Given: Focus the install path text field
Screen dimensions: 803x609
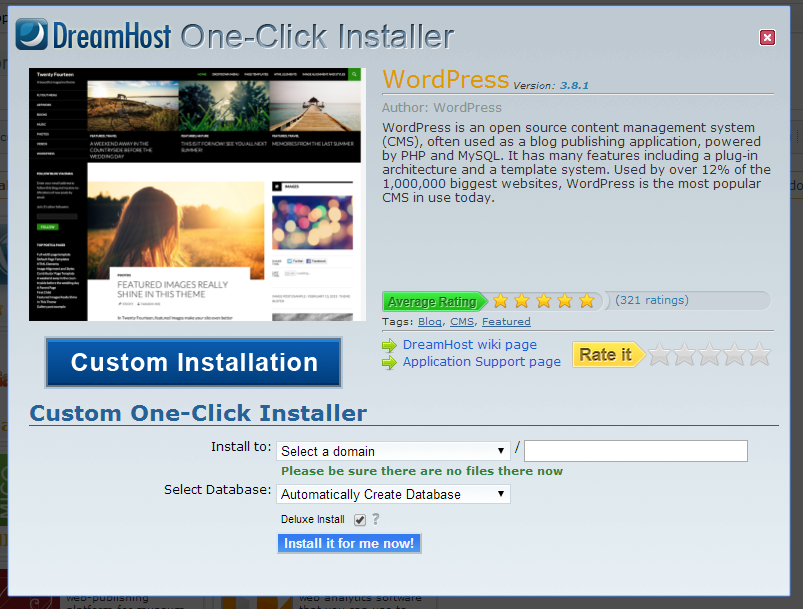Looking at the screenshot, I should [x=636, y=451].
